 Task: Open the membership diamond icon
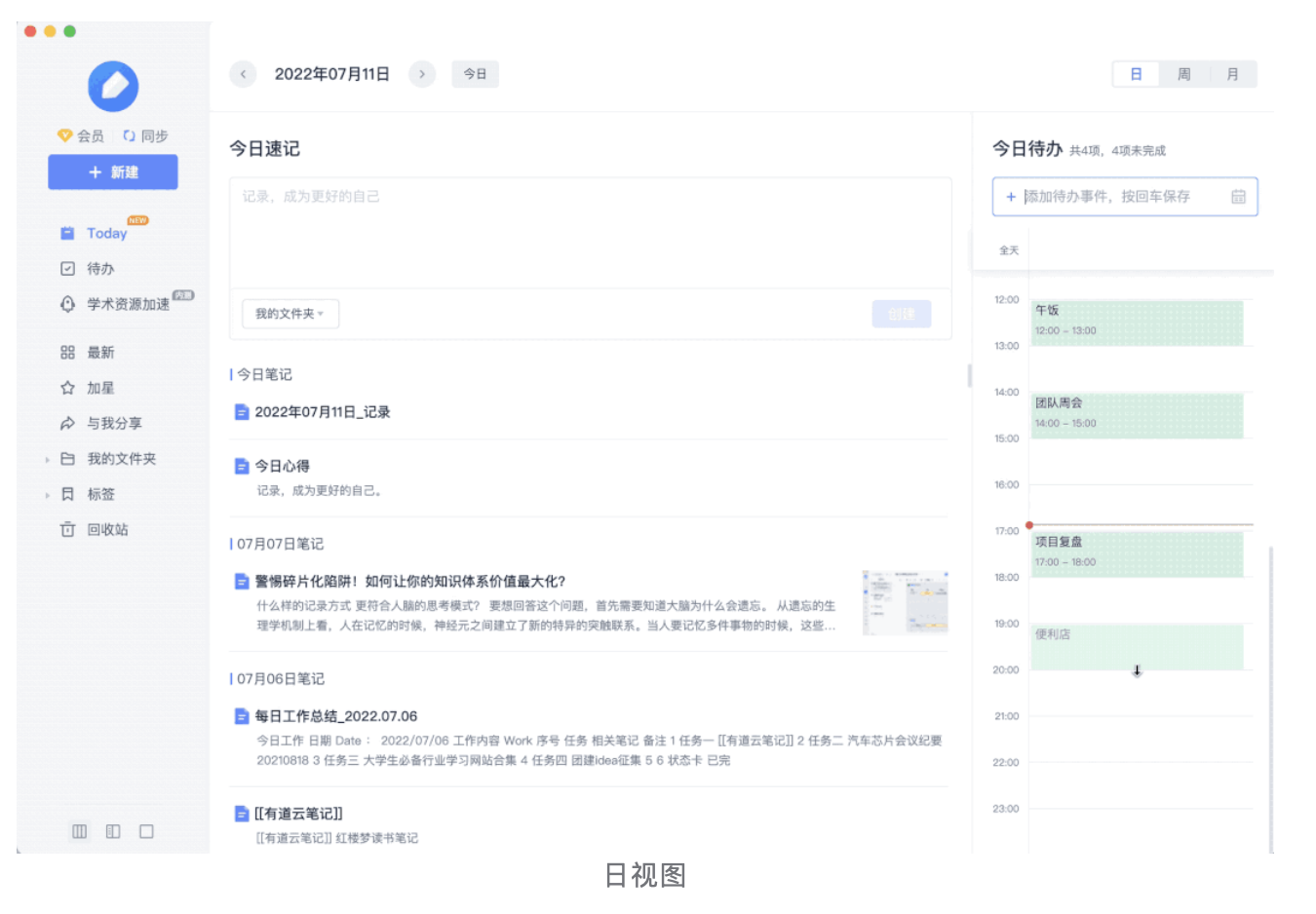(x=65, y=135)
